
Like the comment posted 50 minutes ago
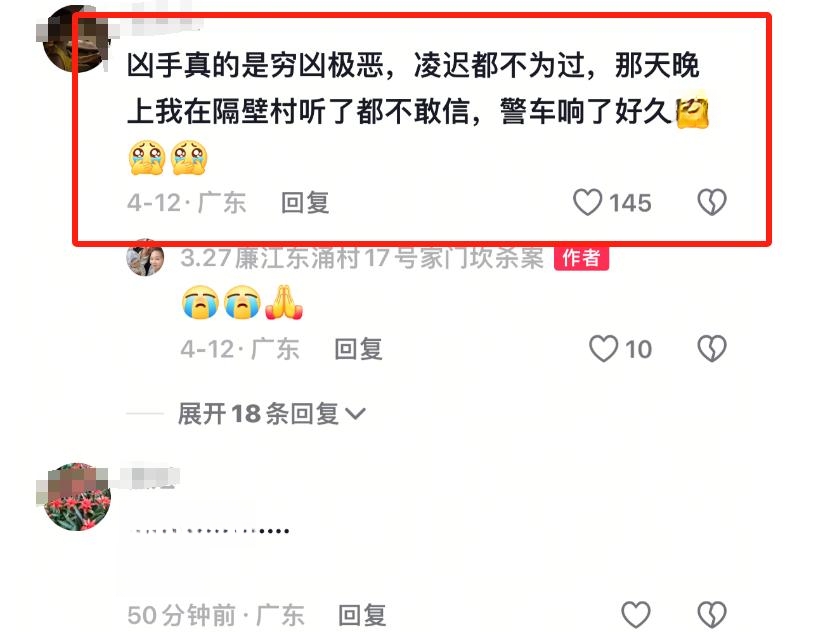pos(636,615)
